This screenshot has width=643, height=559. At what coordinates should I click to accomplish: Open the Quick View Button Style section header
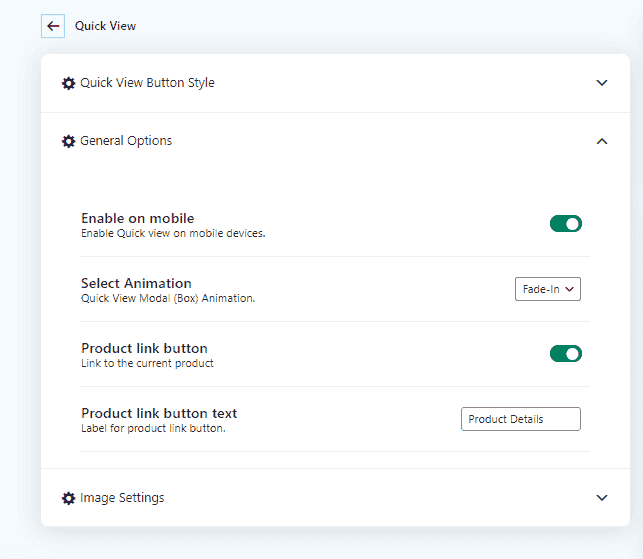(147, 83)
